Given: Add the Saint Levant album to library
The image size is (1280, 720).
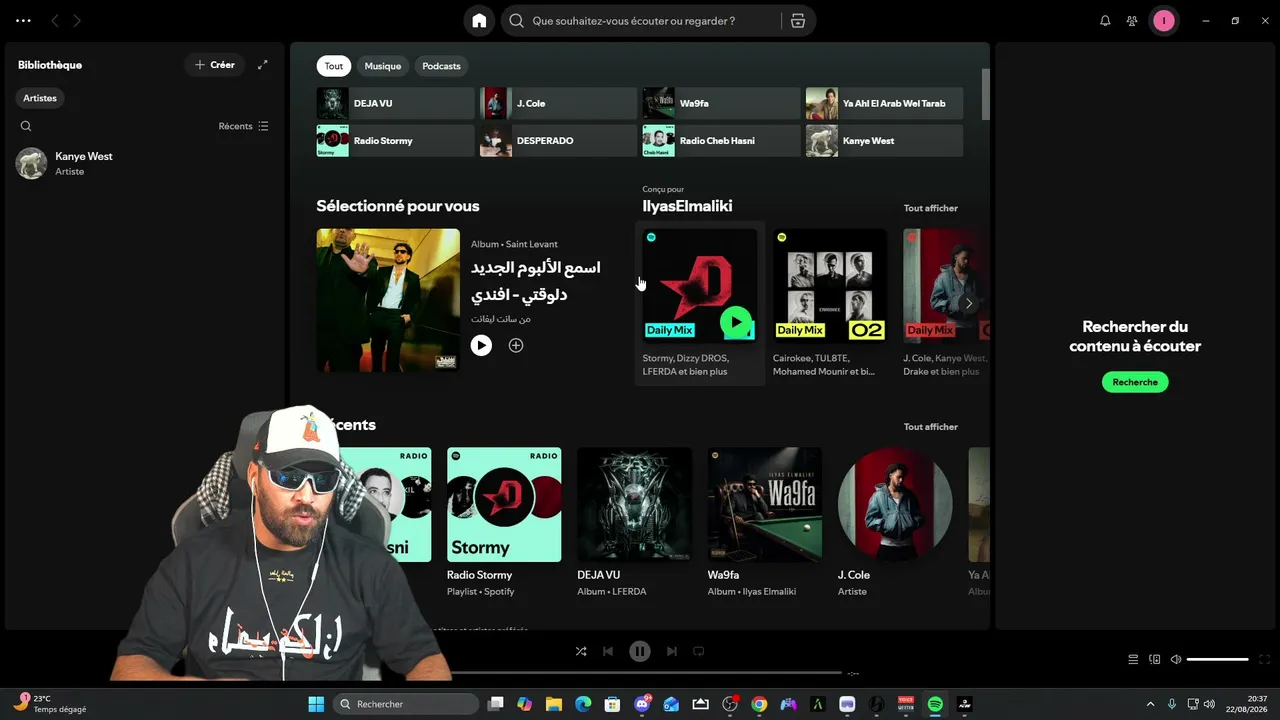Looking at the screenshot, I should pos(516,345).
